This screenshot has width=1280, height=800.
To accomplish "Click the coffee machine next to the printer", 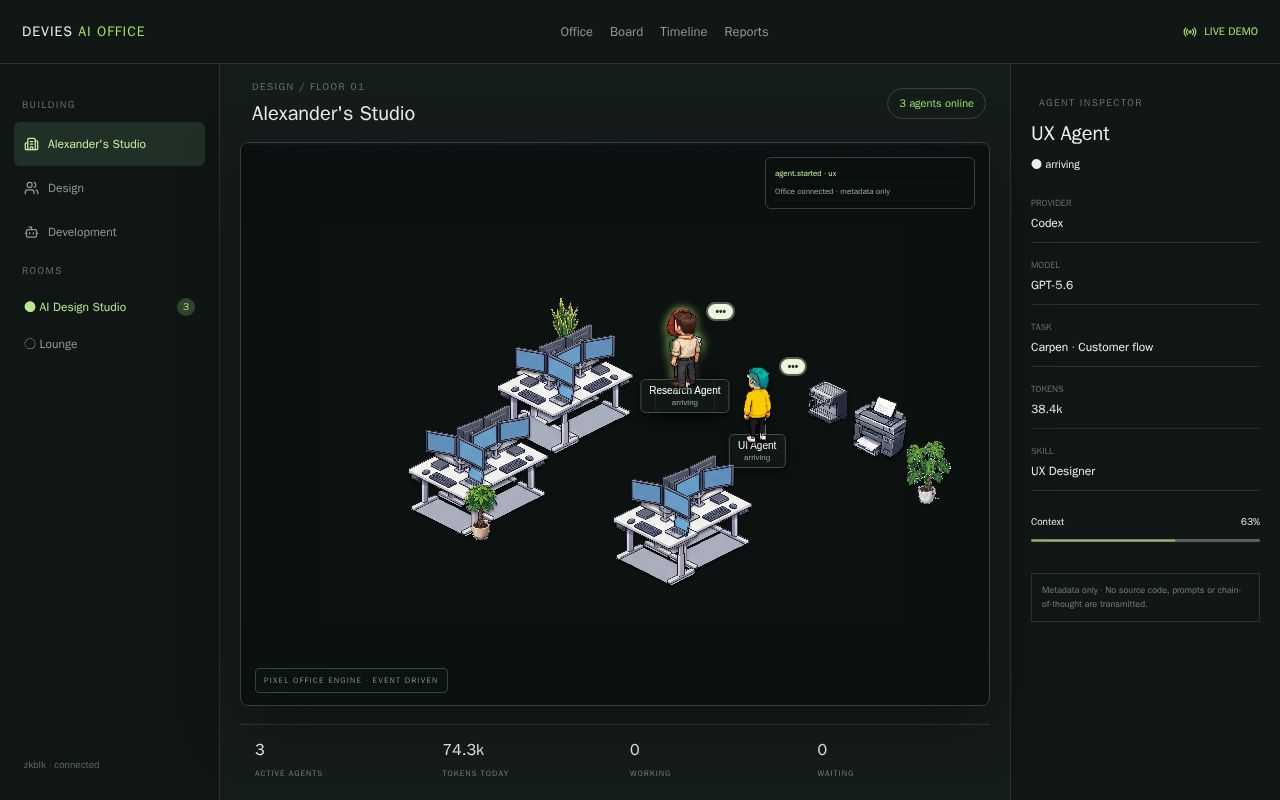I will 828,402.
